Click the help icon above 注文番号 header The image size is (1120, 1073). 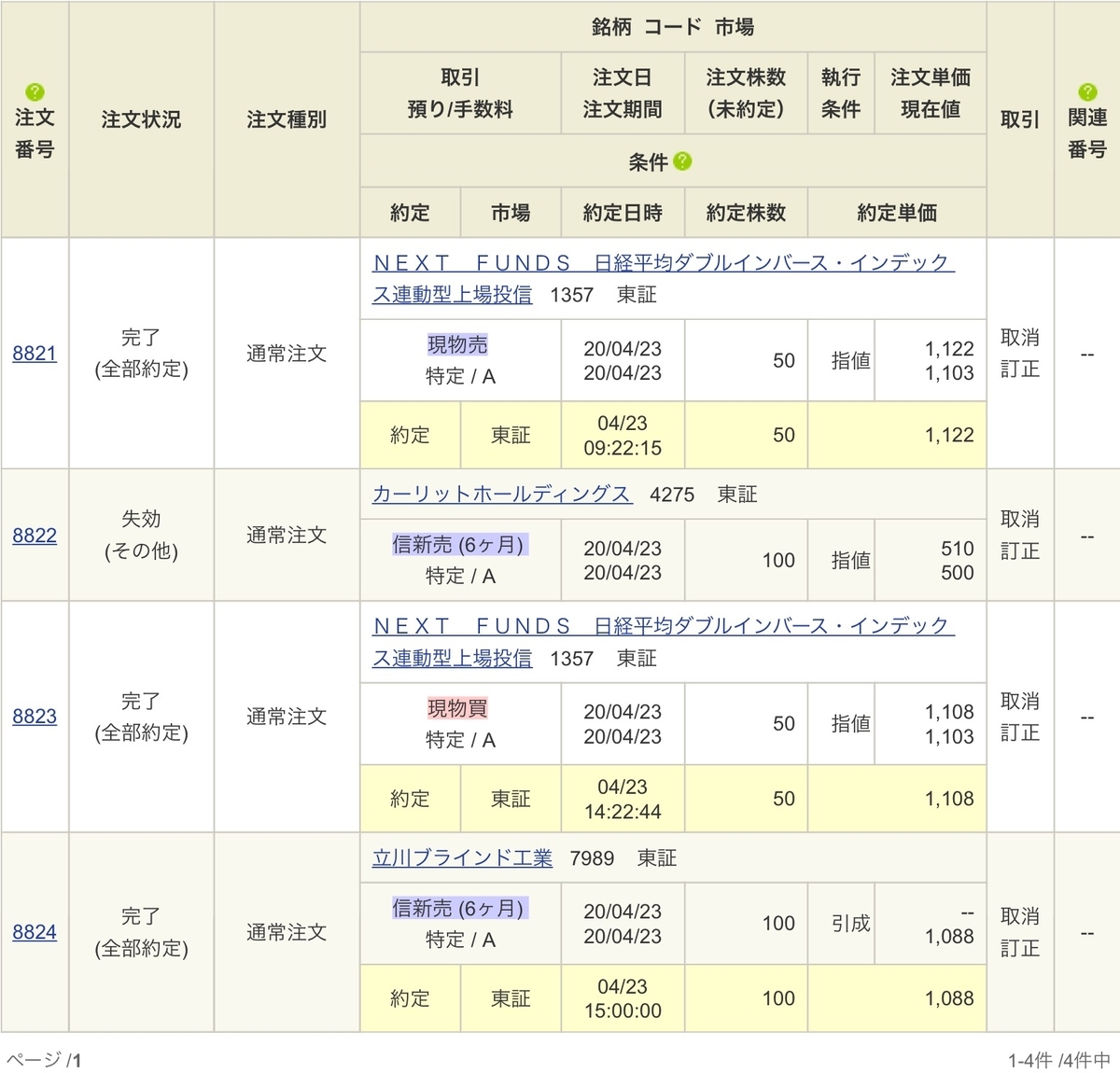tap(35, 91)
